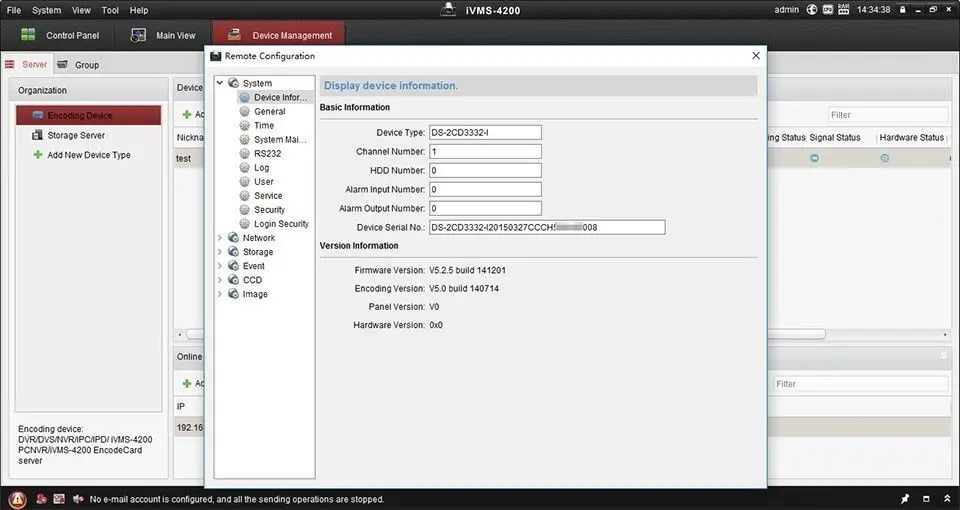This screenshot has height=510, width=960.
Task: Open the View menu
Action: click(x=81, y=10)
